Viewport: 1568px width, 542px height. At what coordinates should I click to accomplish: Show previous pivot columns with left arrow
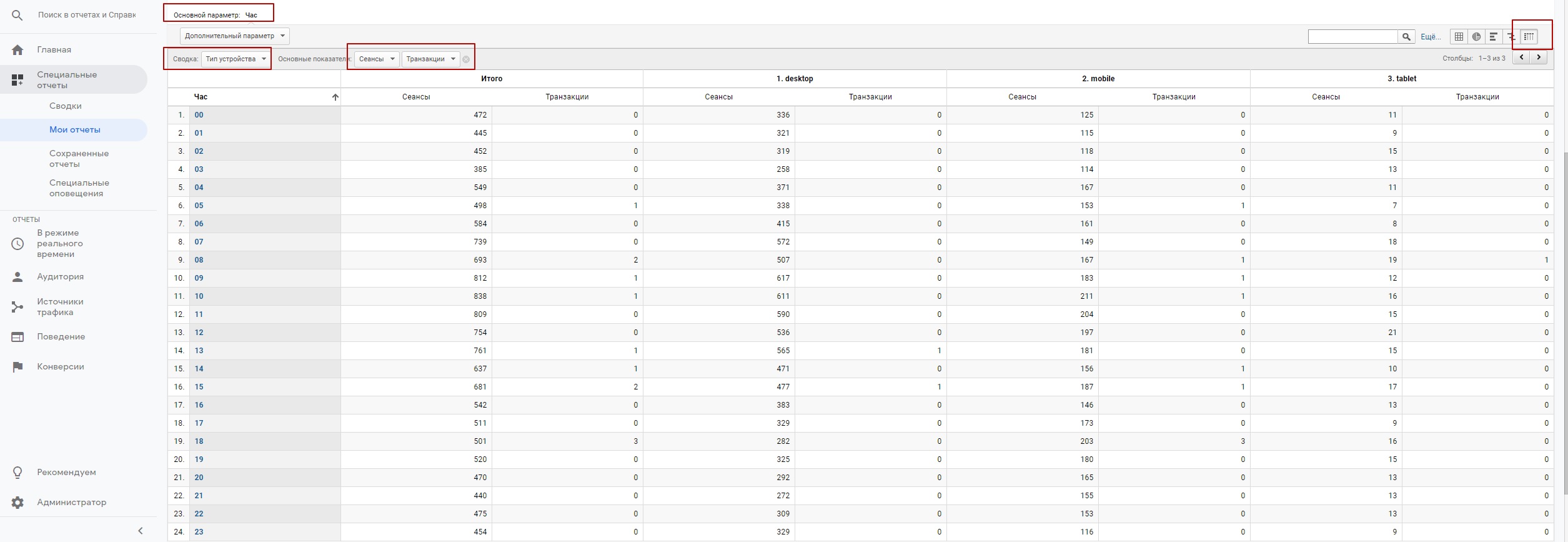click(x=1521, y=58)
